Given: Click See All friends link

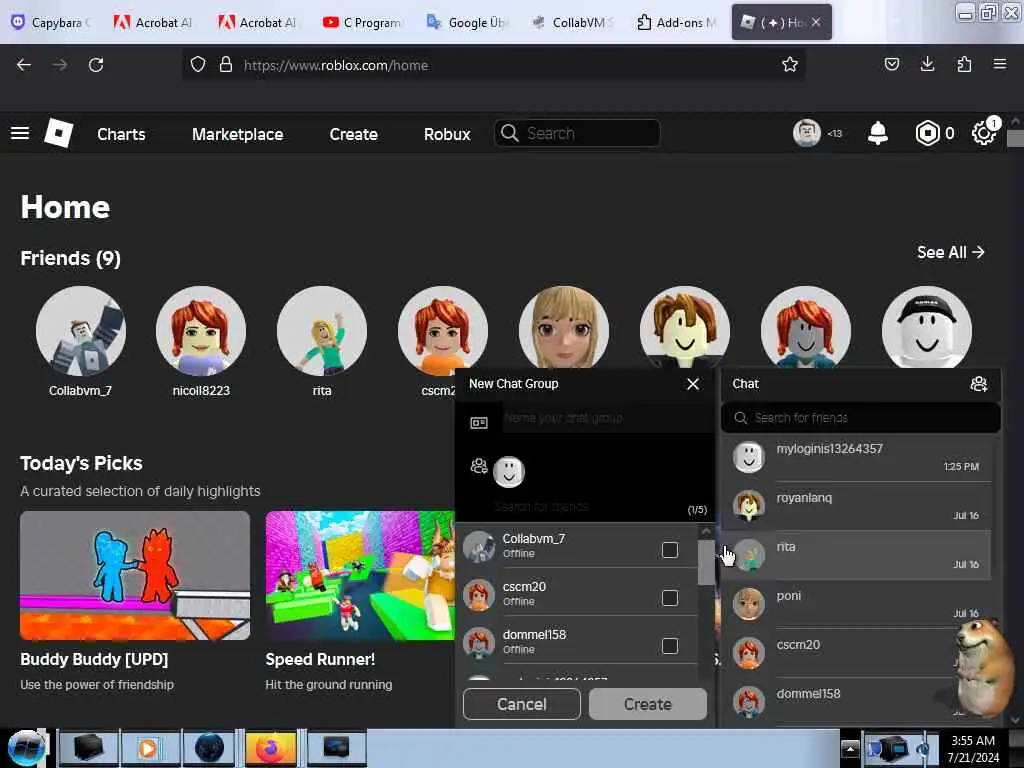Looking at the screenshot, I should coord(950,252).
